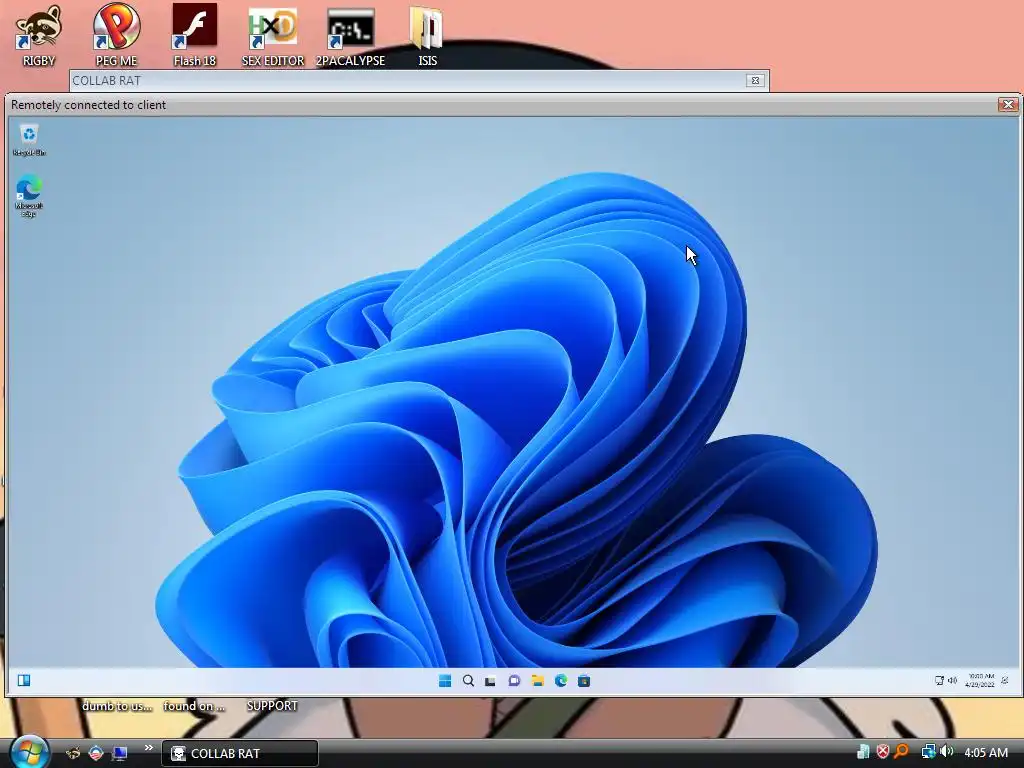Viewport: 1024px width, 768px height.
Task: Click the host tray devices icon
Action: (x=863, y=752)
